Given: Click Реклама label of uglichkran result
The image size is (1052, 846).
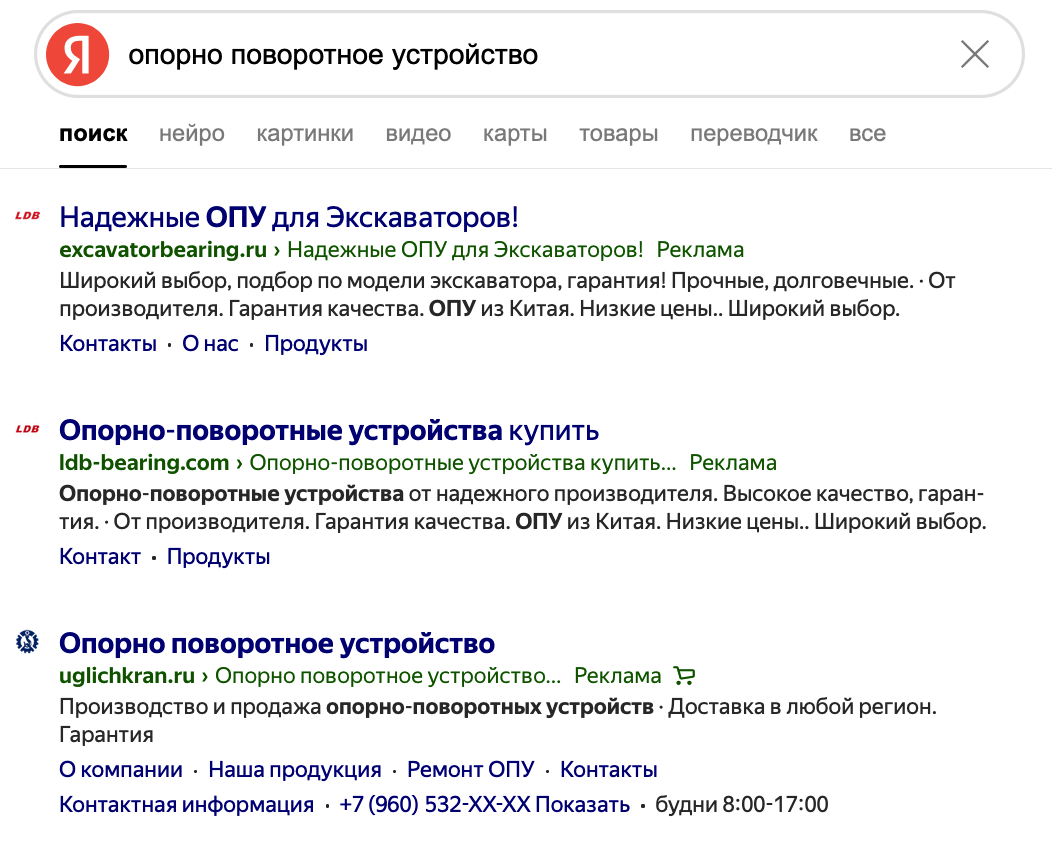Looking at the screenshot, I should [617, 676].
